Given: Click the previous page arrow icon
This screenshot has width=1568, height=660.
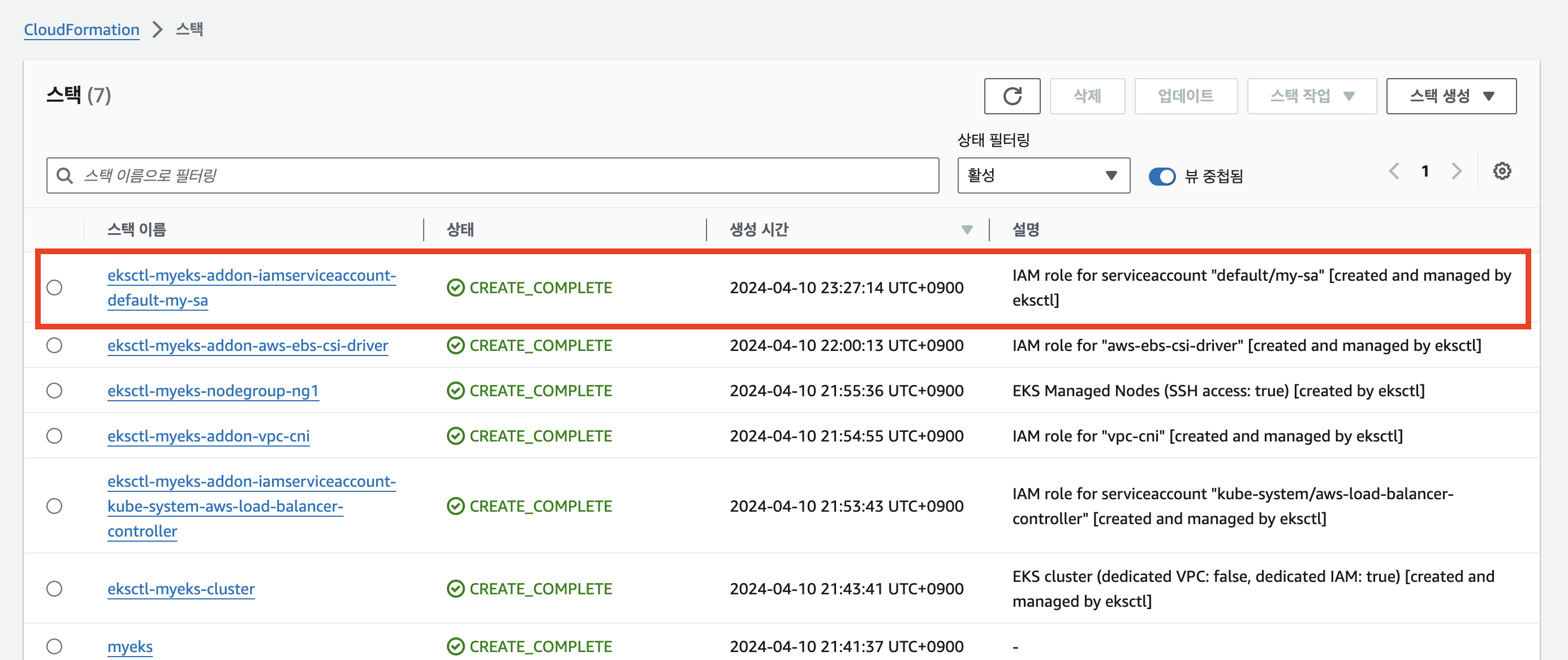Looking at the screenshot, I should tap(1394, 171).
